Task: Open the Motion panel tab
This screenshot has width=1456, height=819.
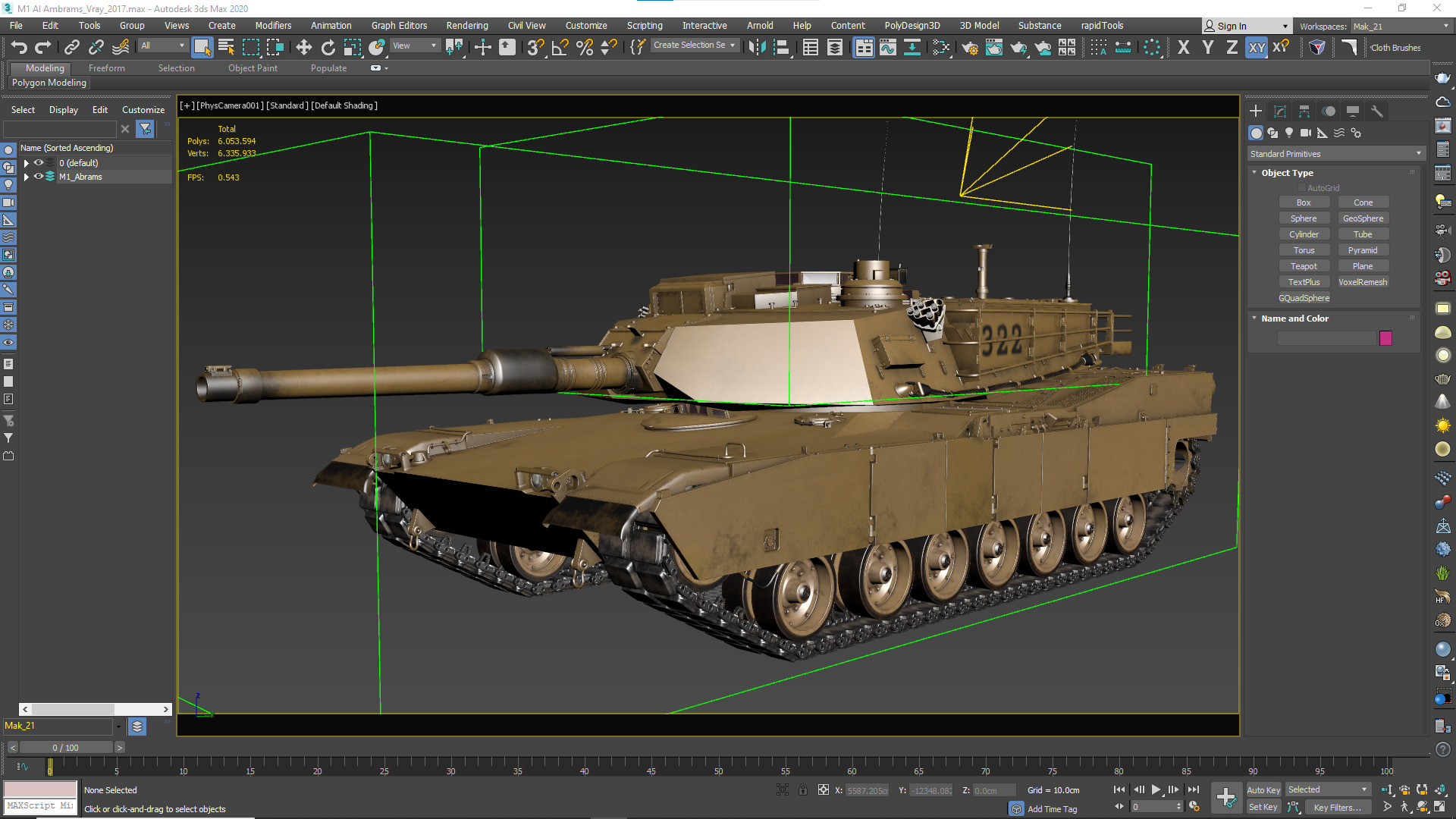Action: pyautogui.click(x=1329, y=111)
